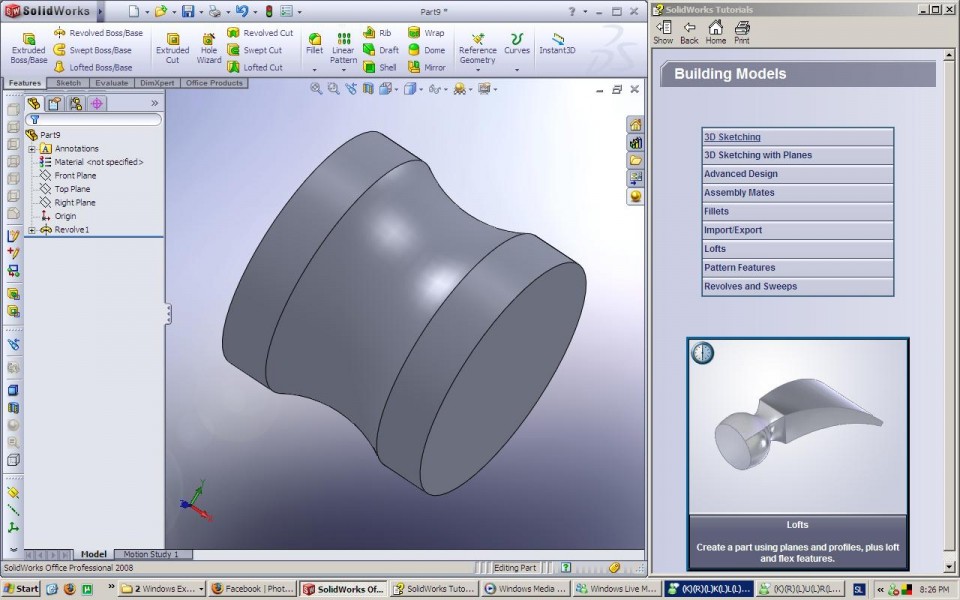Open the Windows Start menu
Image resolution: width=960 pixels, height=600 pixels.
point(21,589)
